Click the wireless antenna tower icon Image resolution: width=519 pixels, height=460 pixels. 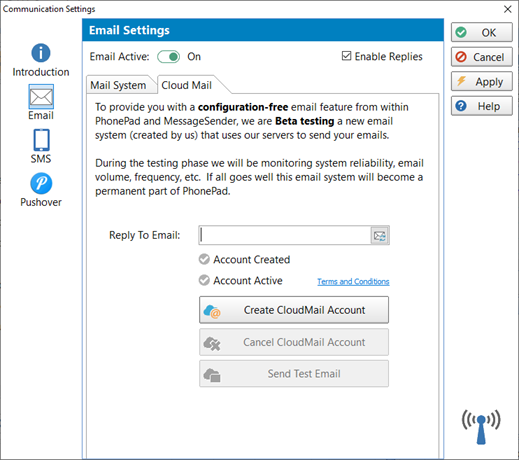coord(481,427)
